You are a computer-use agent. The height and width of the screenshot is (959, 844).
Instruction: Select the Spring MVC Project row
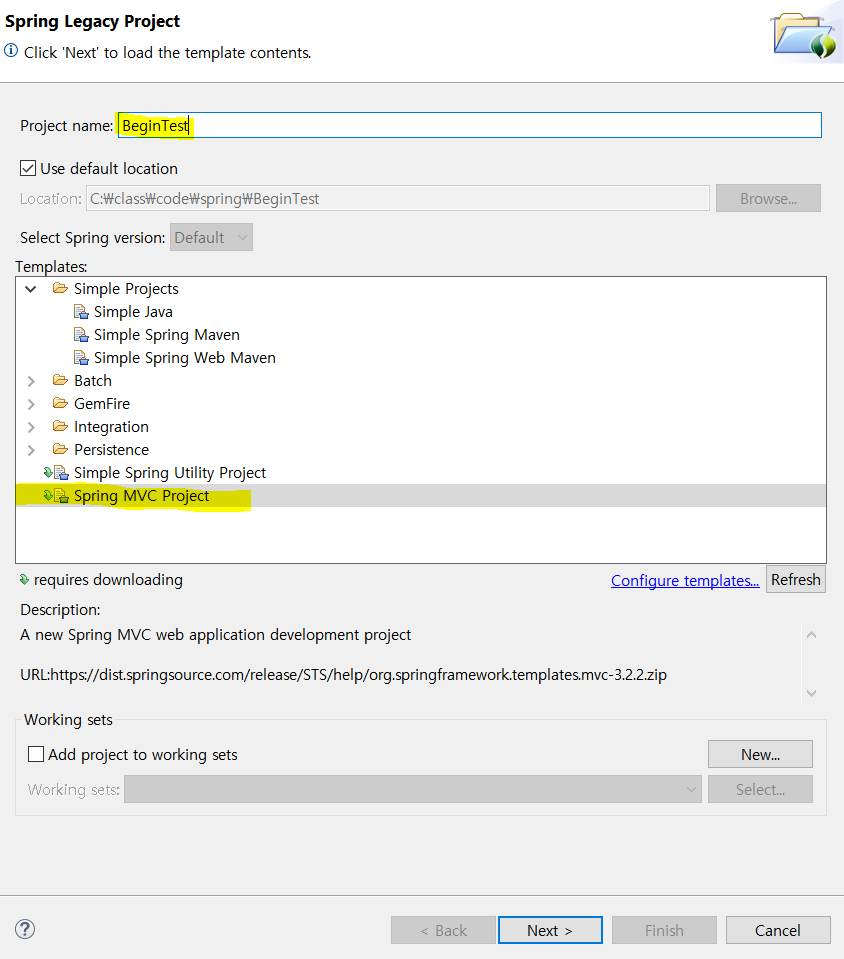point(421,495)
